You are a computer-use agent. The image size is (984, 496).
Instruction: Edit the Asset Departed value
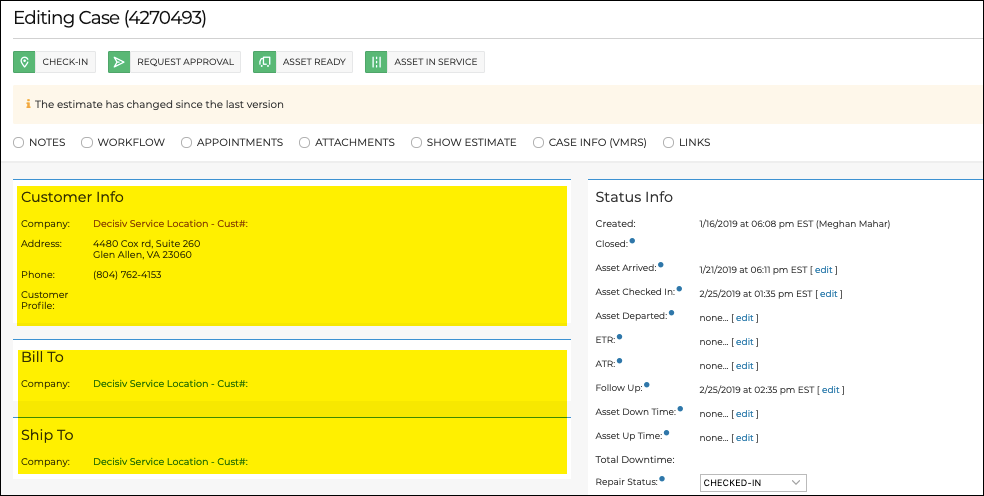tap(744, 318)
